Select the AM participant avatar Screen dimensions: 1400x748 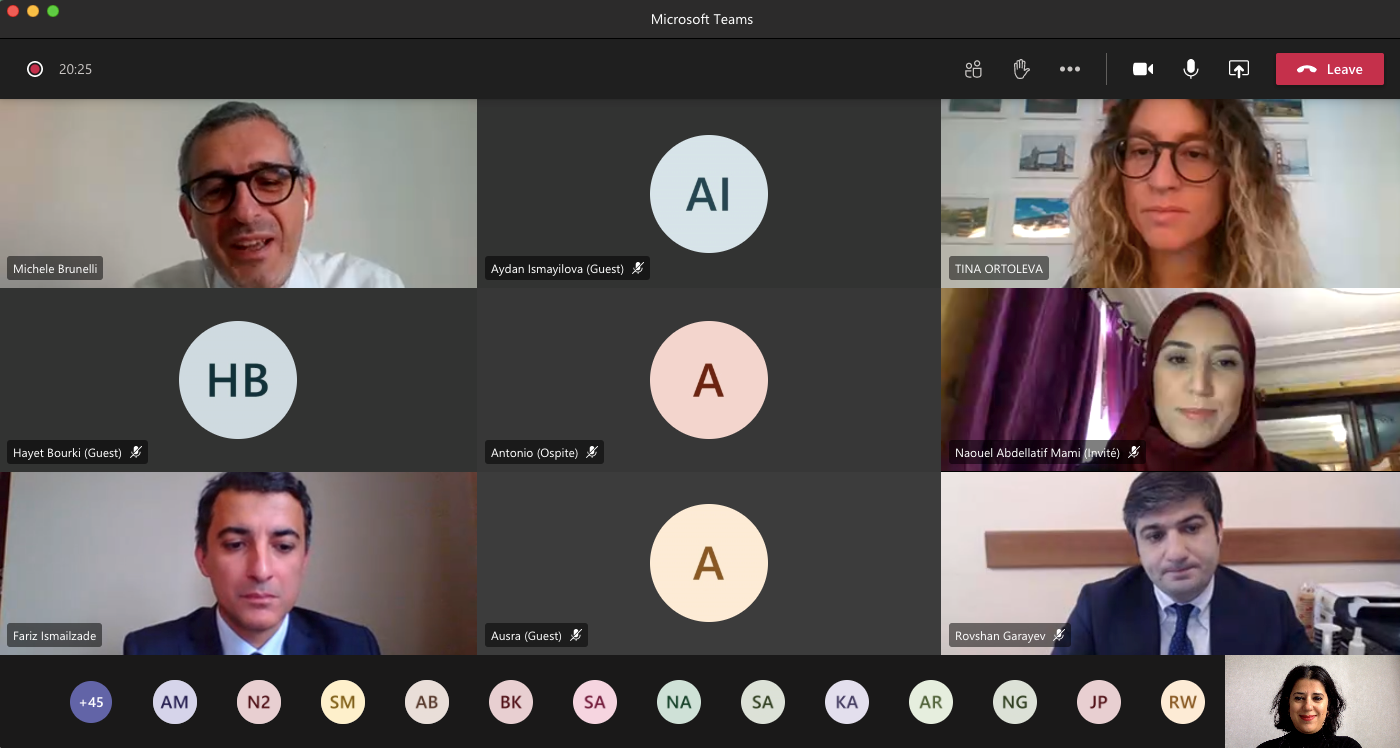[175, 702]
